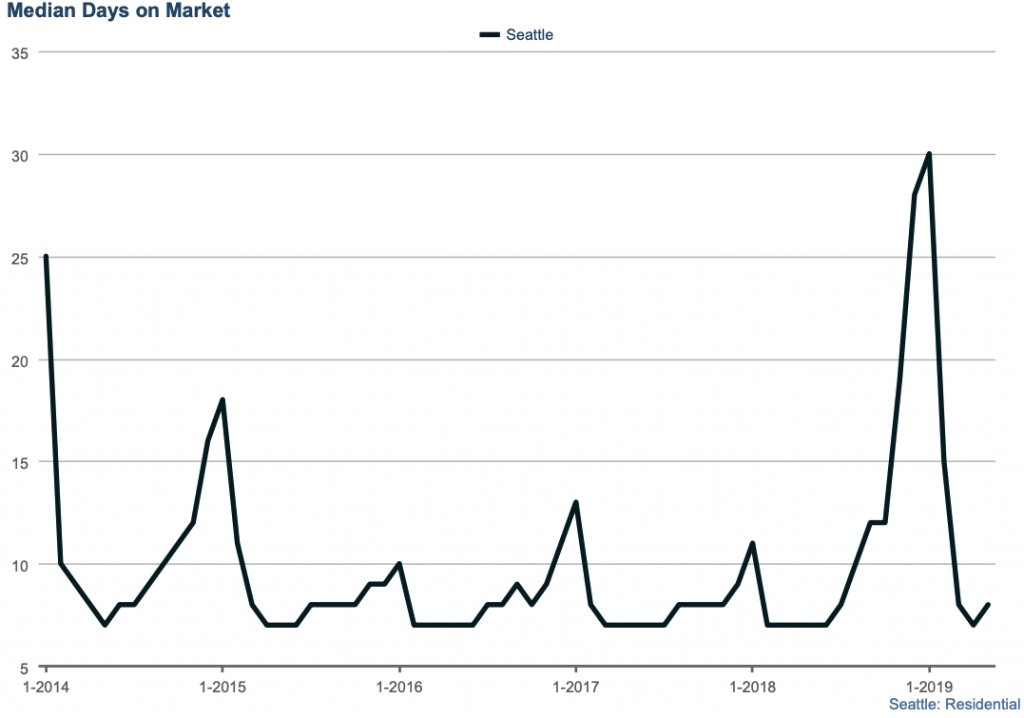Click the 10 y-axis label
1024x718 pixels.
(x=19, y=565)
